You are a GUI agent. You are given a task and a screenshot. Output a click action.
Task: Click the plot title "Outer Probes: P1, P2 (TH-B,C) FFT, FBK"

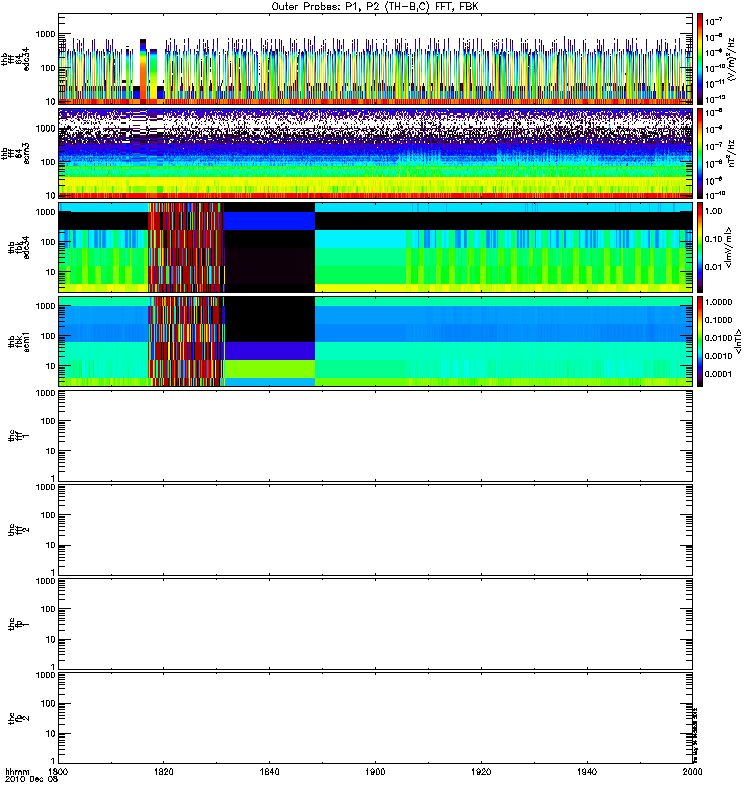coord(374,7)
